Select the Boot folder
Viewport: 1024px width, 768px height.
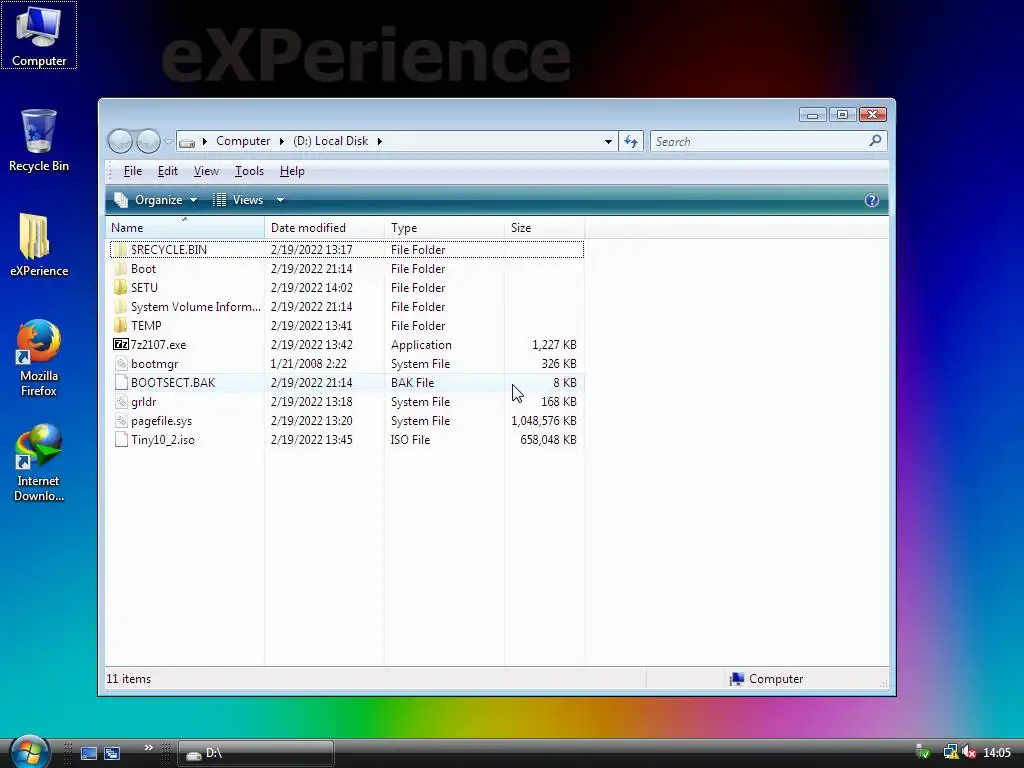point(347,269)
